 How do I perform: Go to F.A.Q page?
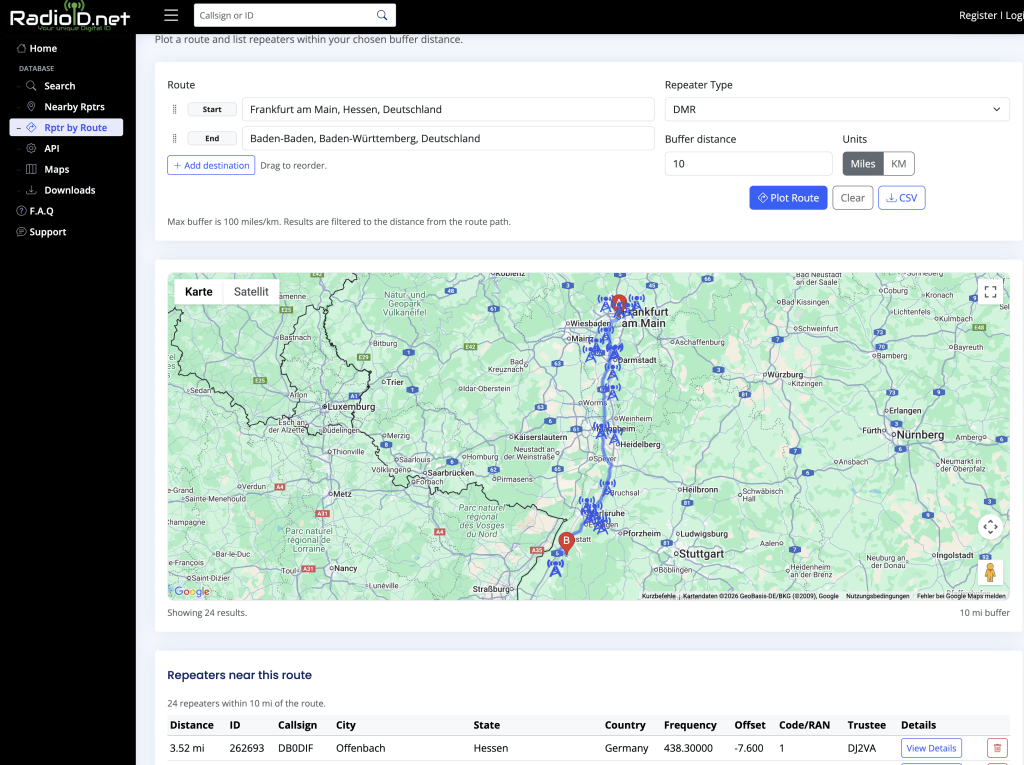click(x=41, y=211)
